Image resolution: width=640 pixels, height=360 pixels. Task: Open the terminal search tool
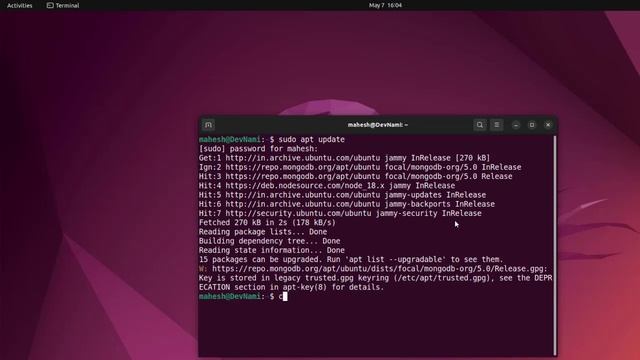[x=480, y=125]
